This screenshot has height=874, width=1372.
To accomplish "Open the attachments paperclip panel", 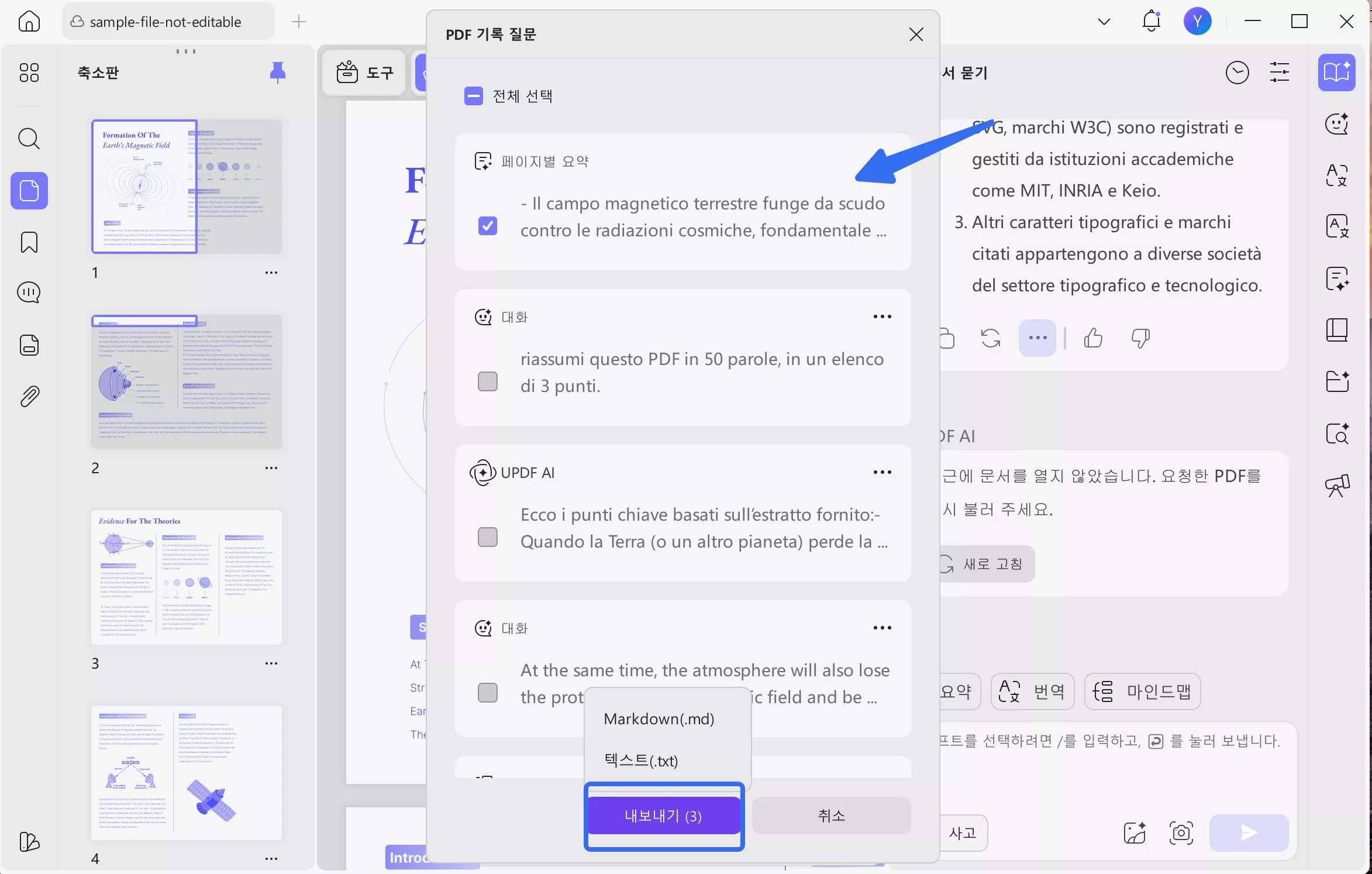I will (x=28, y=395).
